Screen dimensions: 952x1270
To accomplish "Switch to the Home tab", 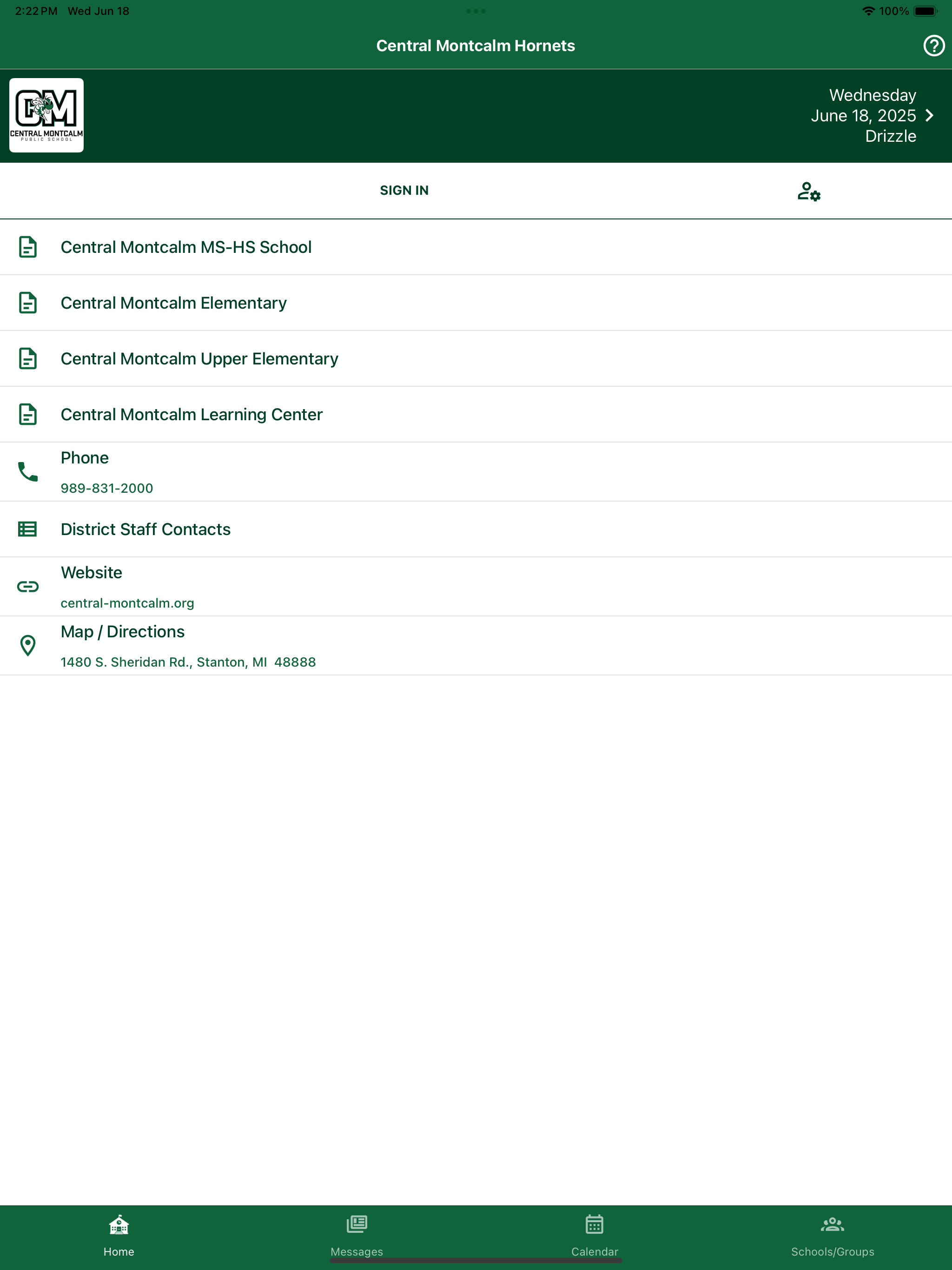I will (119, 1236).
